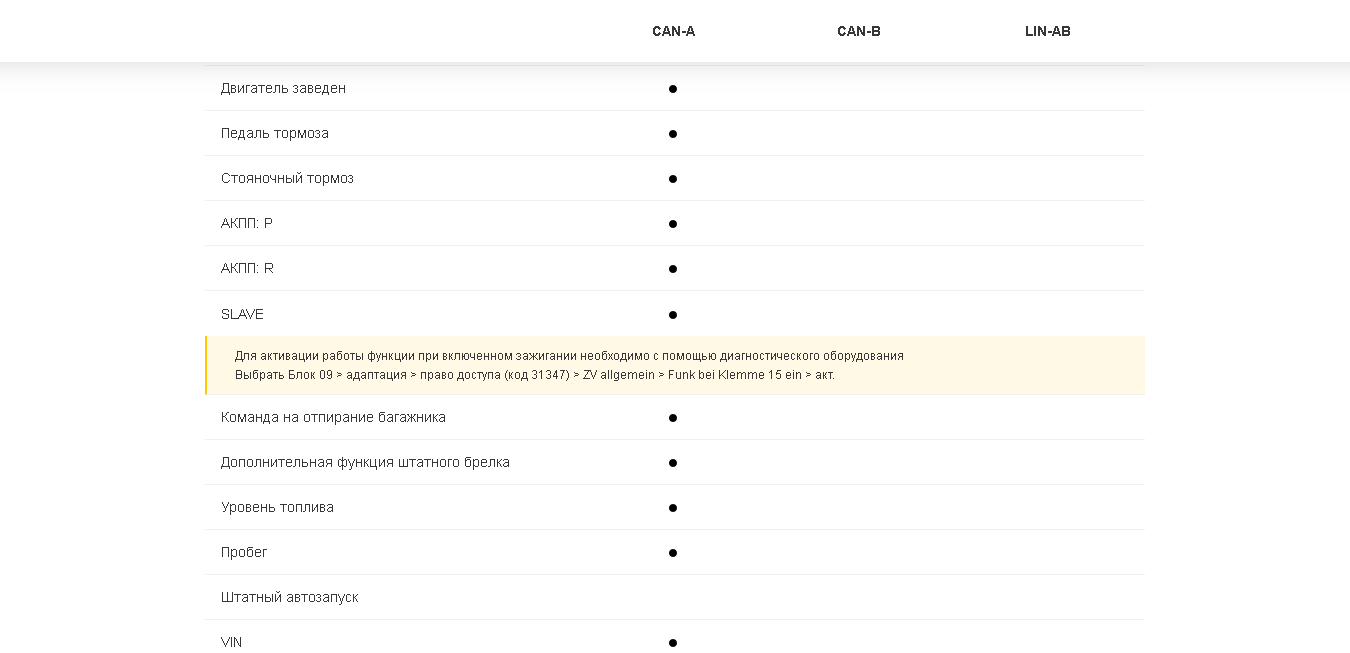Click the CAN-A dot for Пробег
Viewport: 1350px width, 653px height.
point(673,553)
